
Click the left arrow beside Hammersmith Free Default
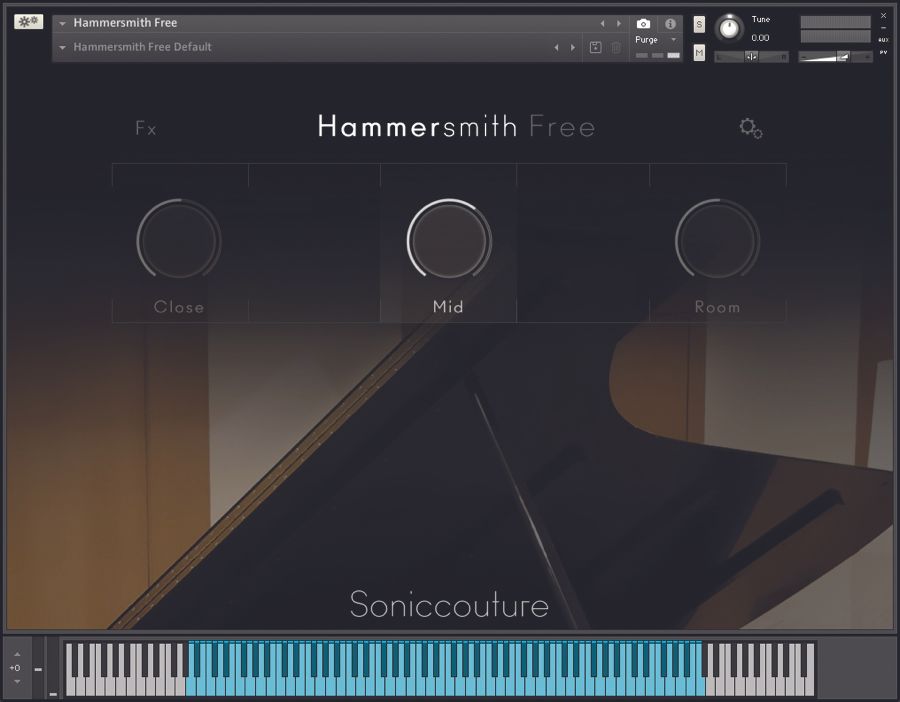(557, 47)
